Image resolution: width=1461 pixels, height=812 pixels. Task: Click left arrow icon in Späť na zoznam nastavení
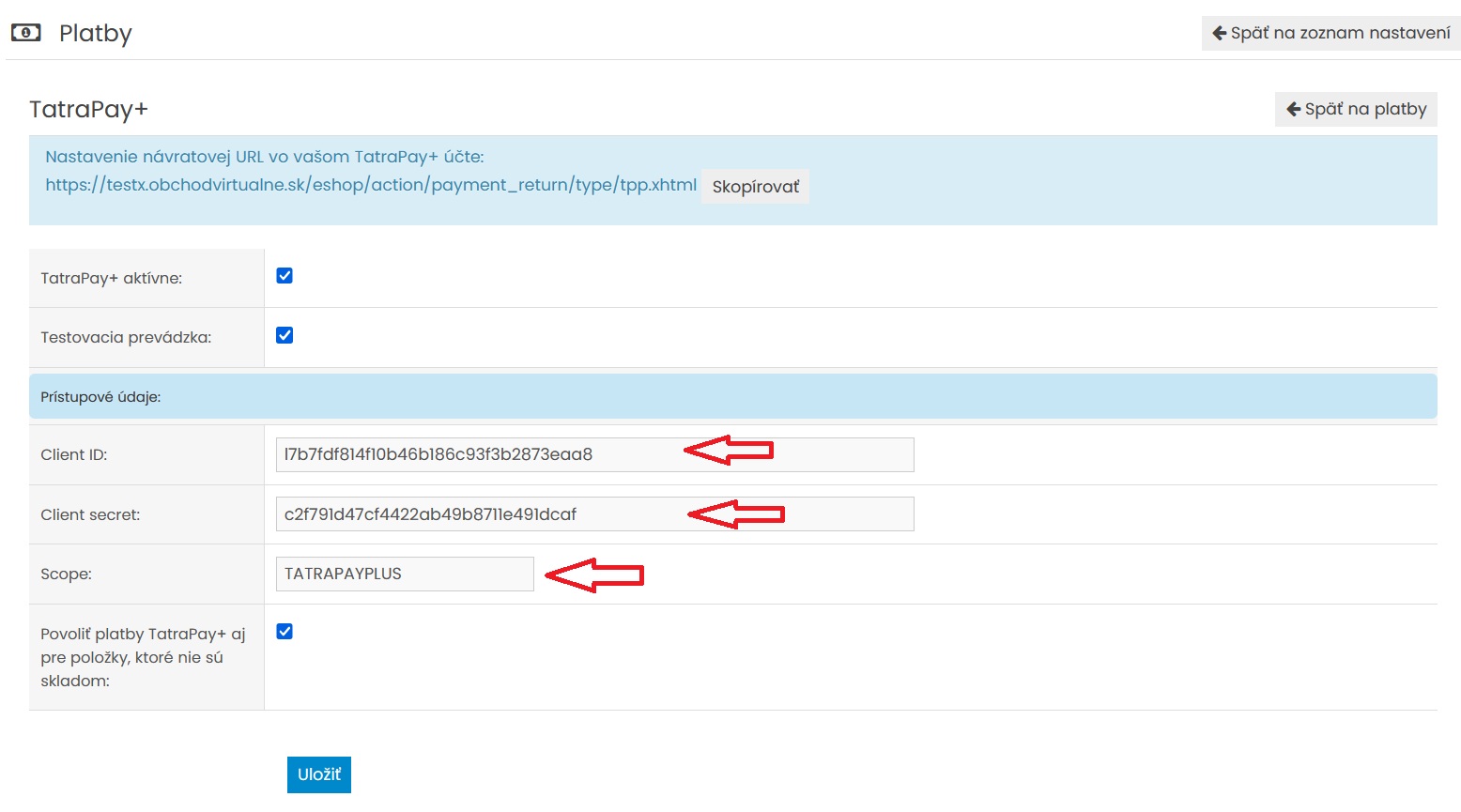pos(1219,33)
